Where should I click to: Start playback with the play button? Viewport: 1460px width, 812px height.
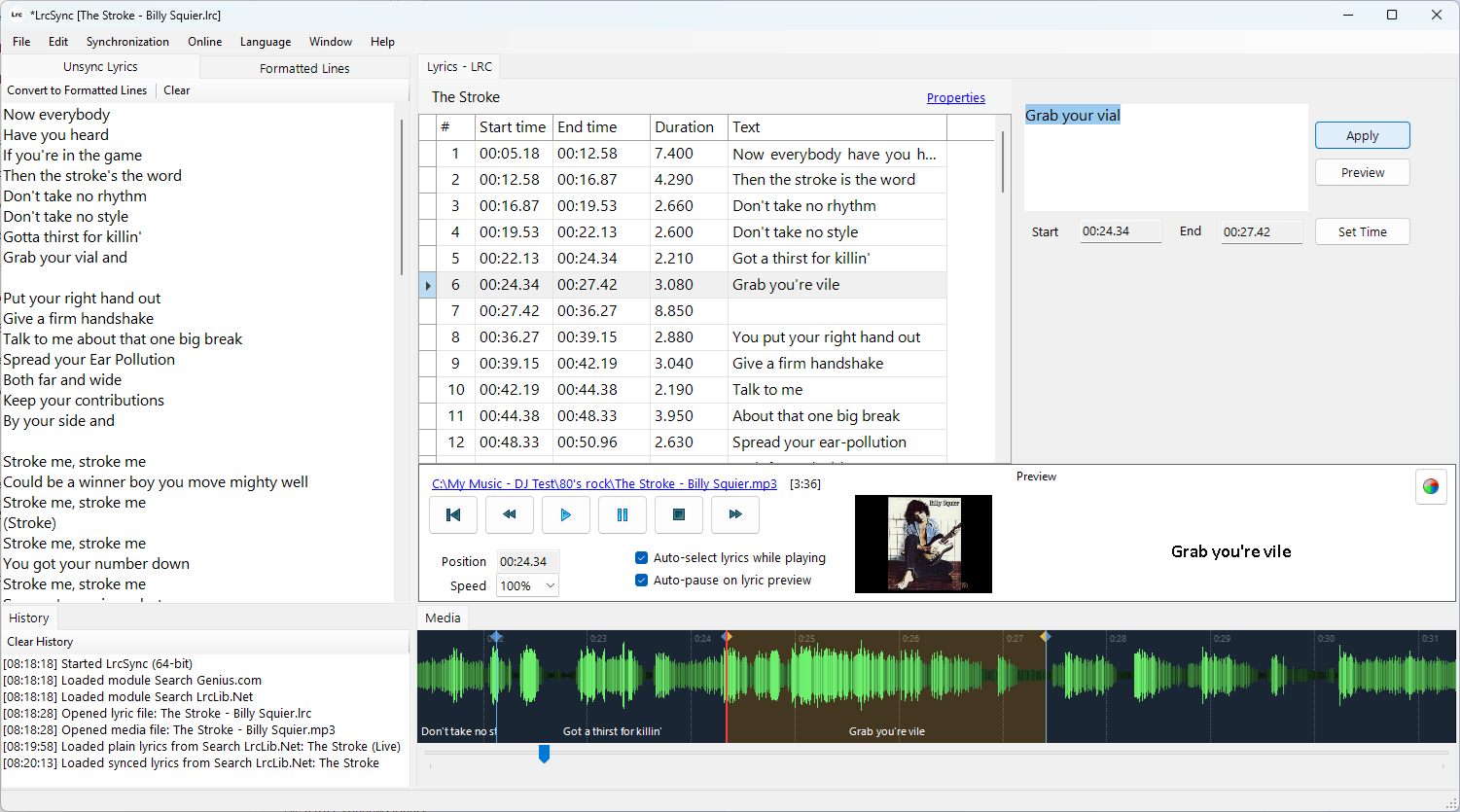pyautogui.click(x=566, y=514)
